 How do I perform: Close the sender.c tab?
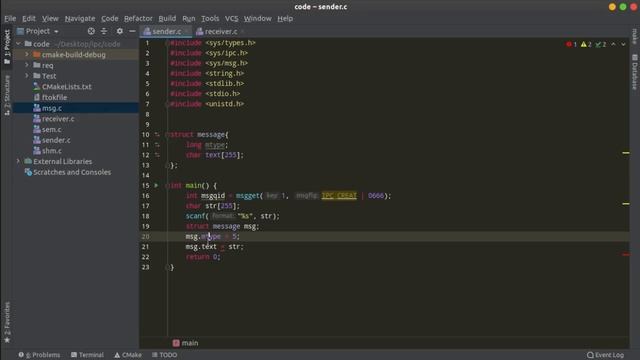tap(187, 31)
